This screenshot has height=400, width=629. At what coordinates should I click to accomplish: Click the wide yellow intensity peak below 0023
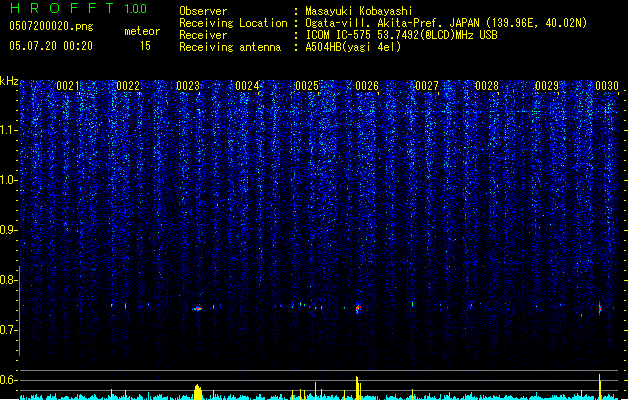pyautogui.click(x=197, y=392)
